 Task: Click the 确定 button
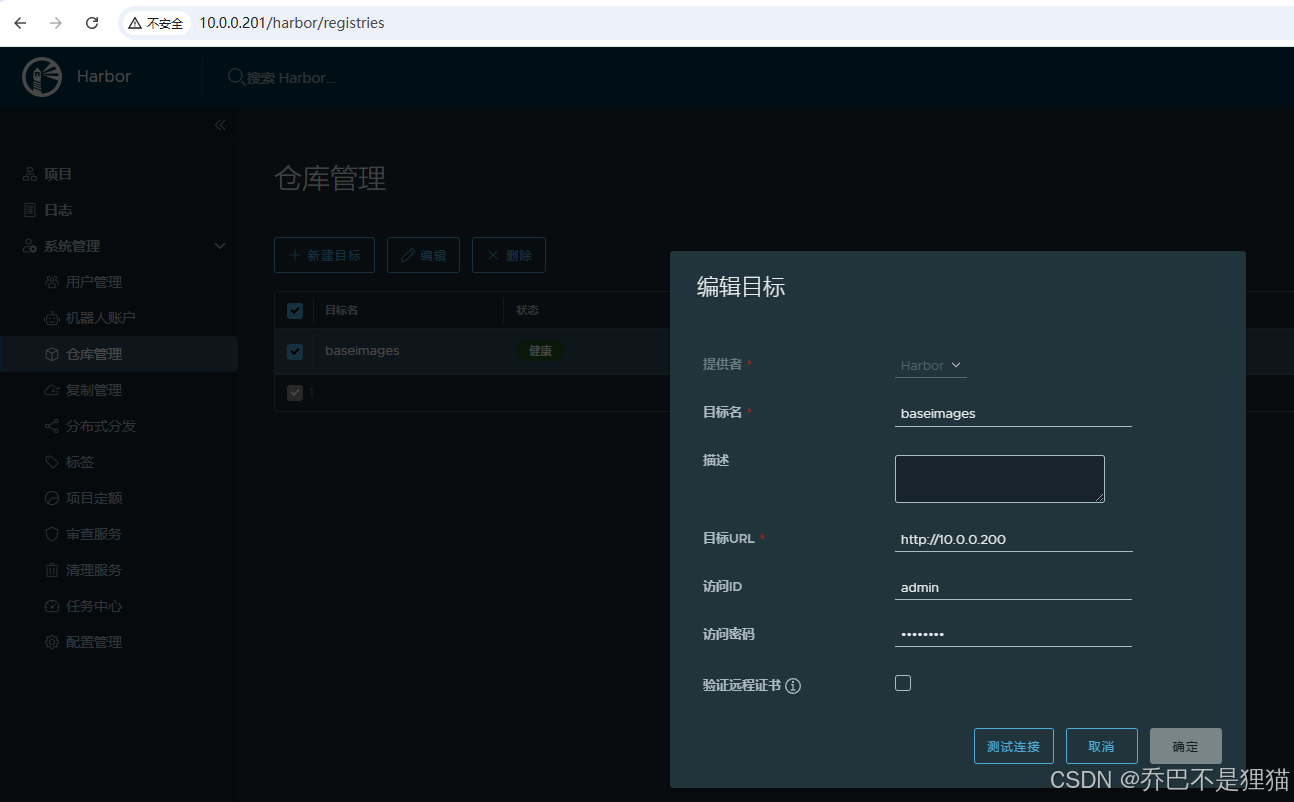1186,746
